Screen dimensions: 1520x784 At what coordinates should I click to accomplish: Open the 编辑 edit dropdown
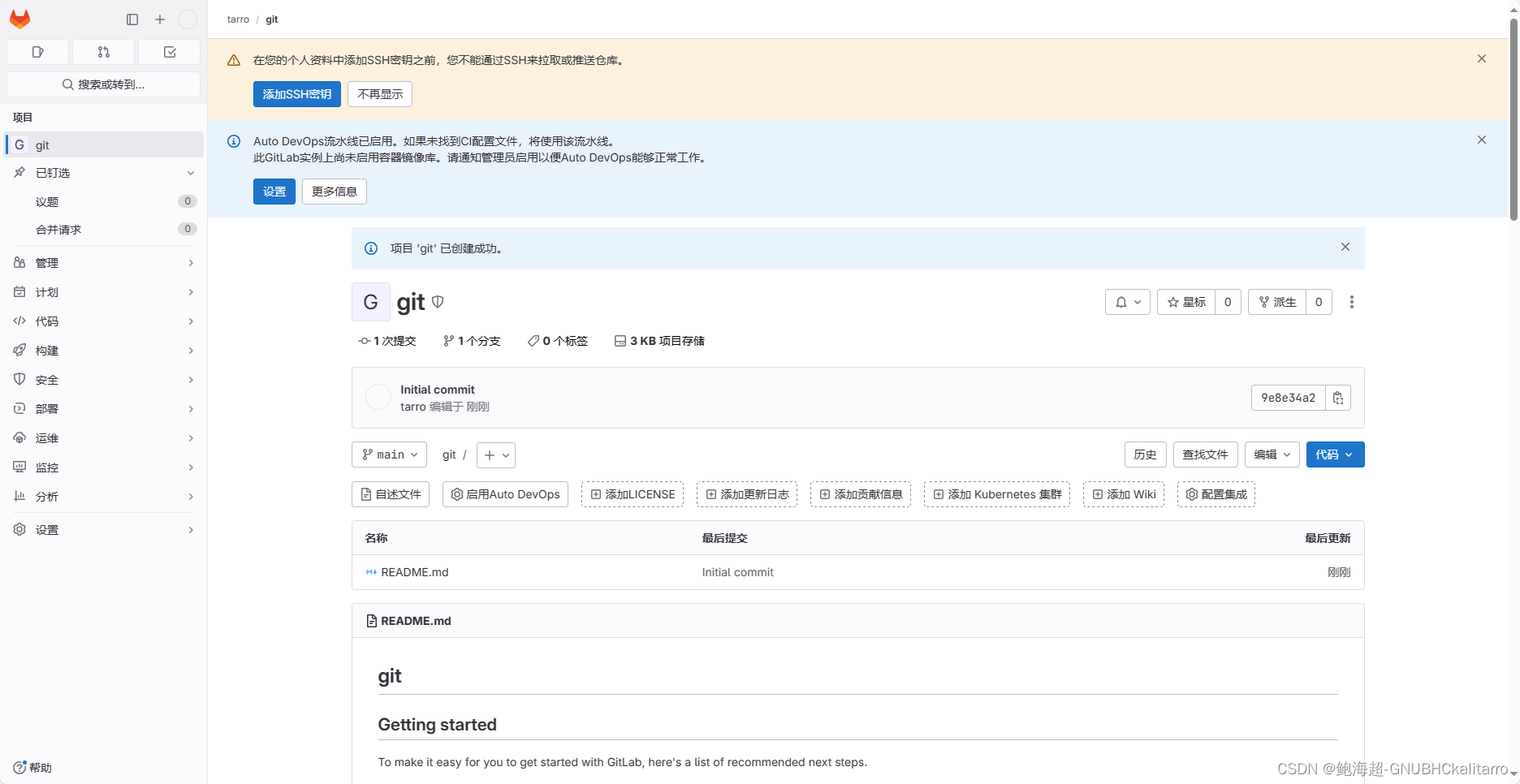(x=1272, y=454)
